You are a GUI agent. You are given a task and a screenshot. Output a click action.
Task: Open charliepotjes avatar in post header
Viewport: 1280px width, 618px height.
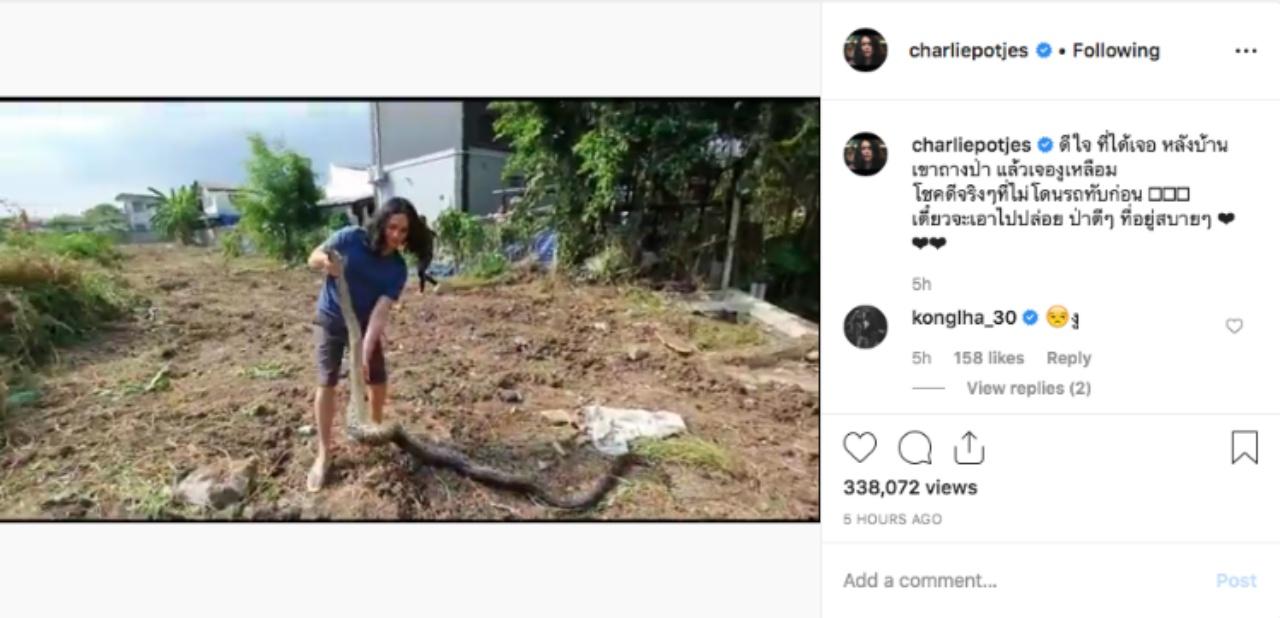(865, 50)
